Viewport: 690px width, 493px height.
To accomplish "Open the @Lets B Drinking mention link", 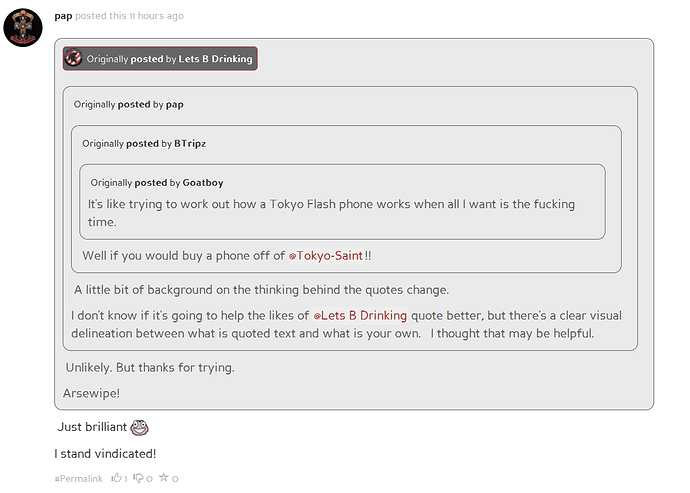I will click(360, 315).
